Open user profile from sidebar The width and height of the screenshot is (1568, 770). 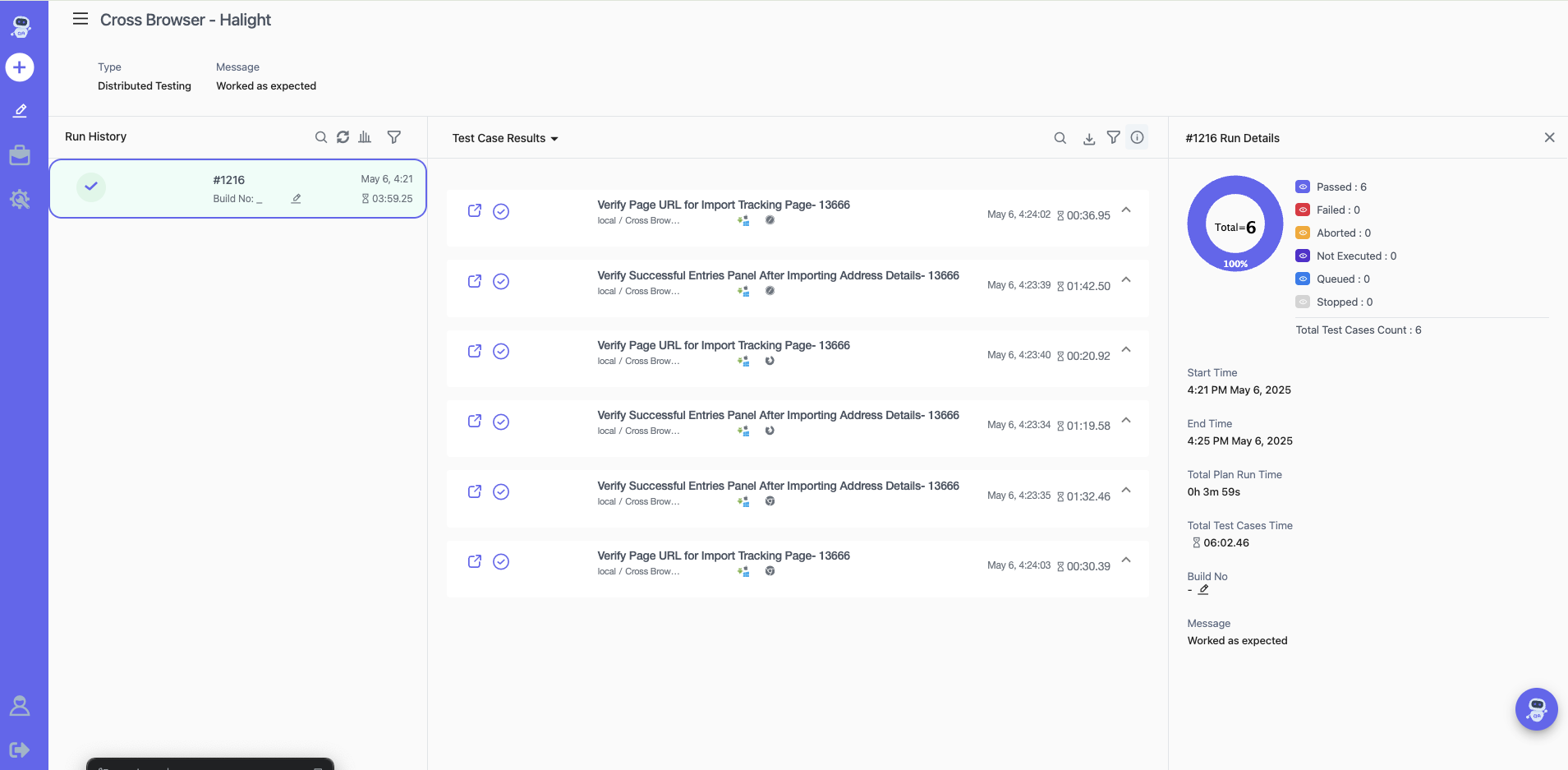tap(20, 706)
